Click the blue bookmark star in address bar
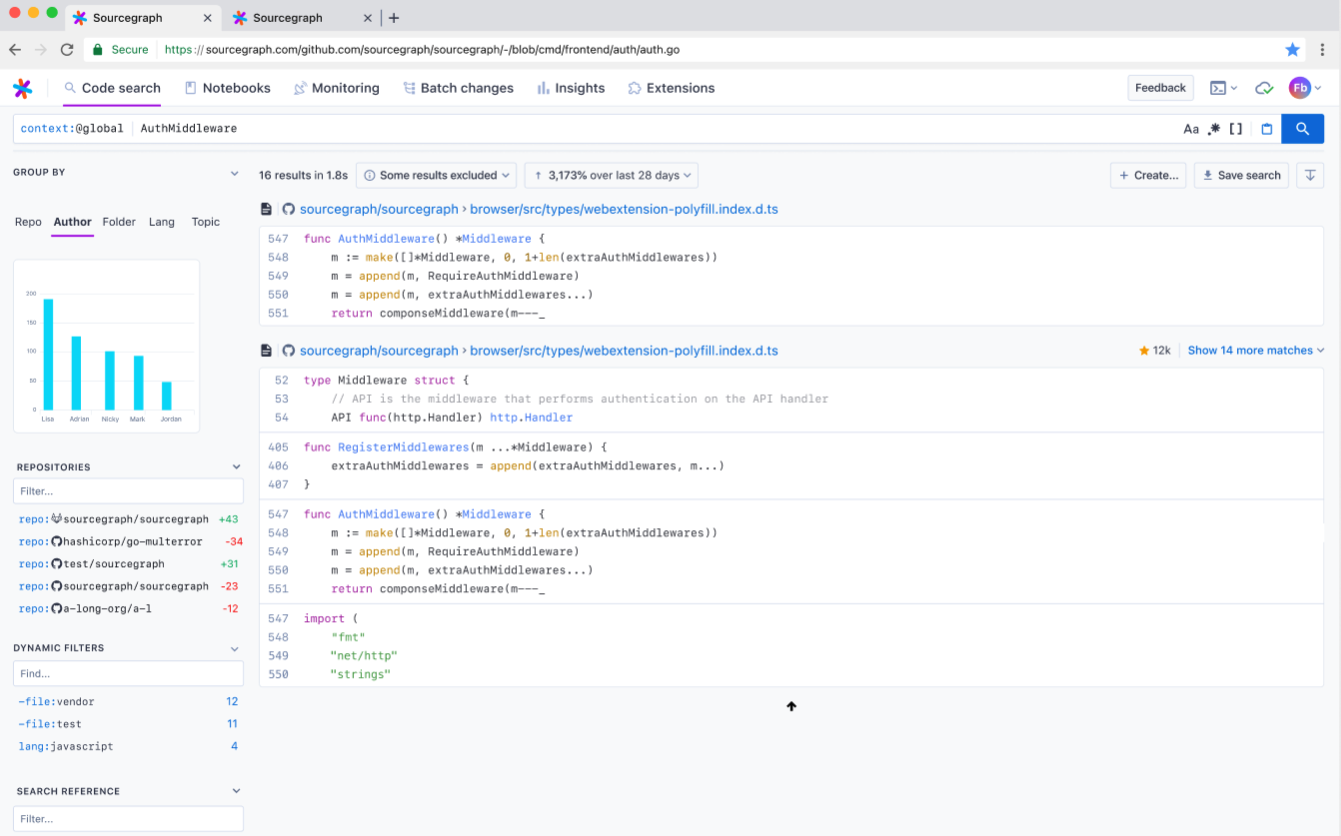The image size is (1341, 836). coord(1292,49)
